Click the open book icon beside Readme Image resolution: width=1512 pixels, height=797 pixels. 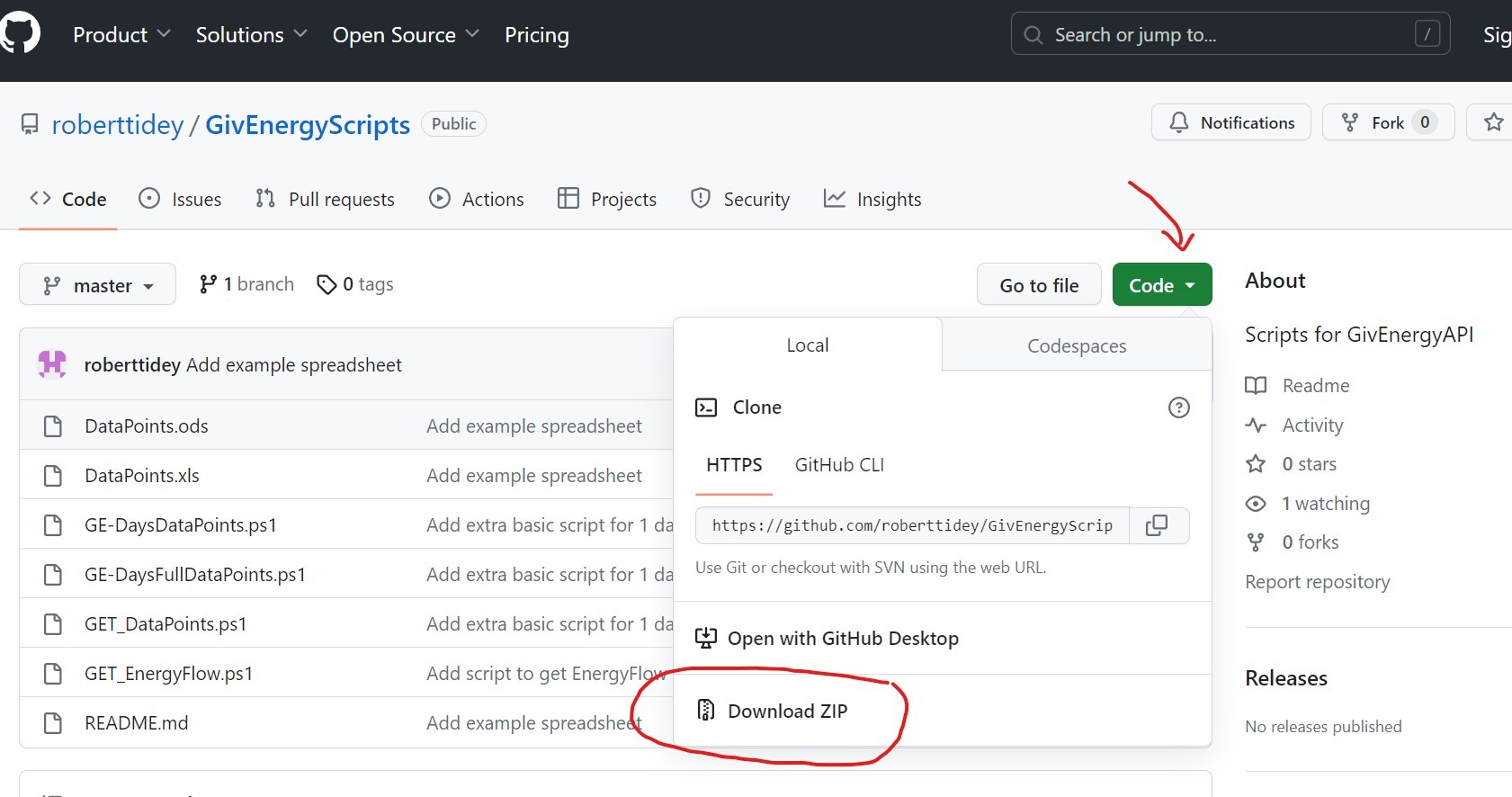tap(1256, 386)
